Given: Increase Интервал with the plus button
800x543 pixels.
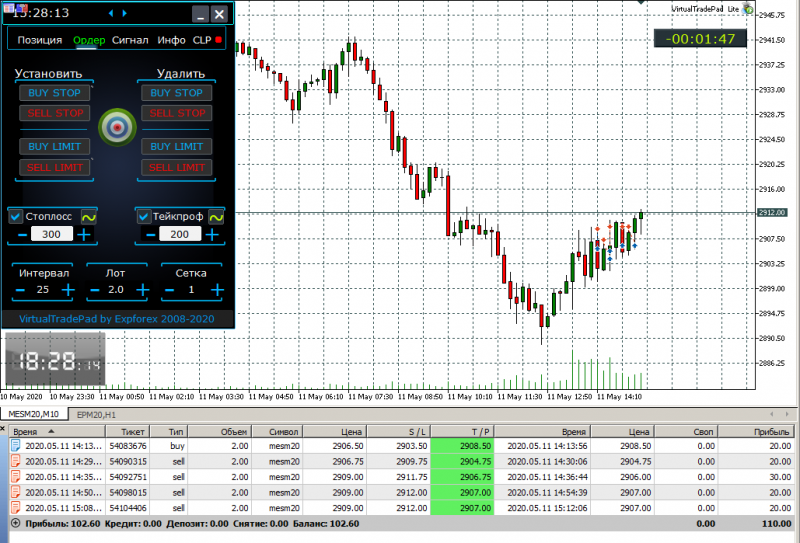Looking at the screenshot, I should tap(68, 290).
